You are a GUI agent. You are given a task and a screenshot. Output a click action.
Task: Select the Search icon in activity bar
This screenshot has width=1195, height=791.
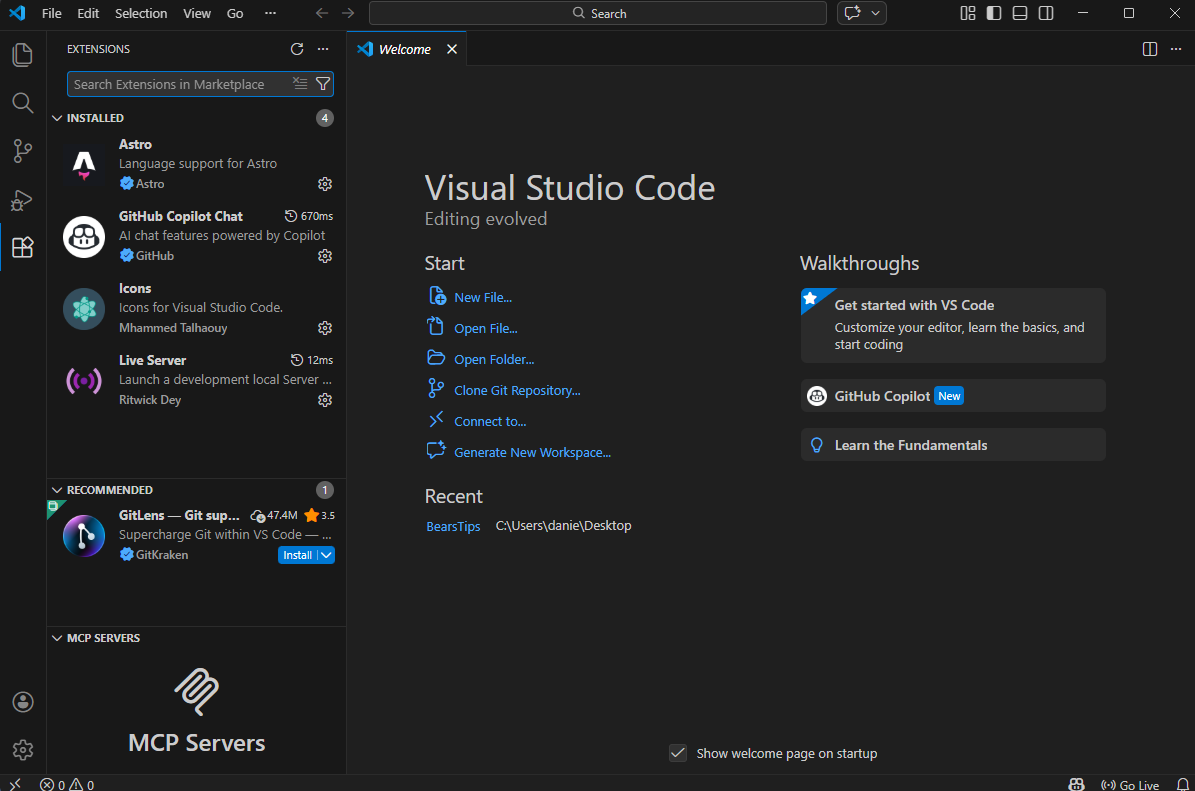coord(22,102)
